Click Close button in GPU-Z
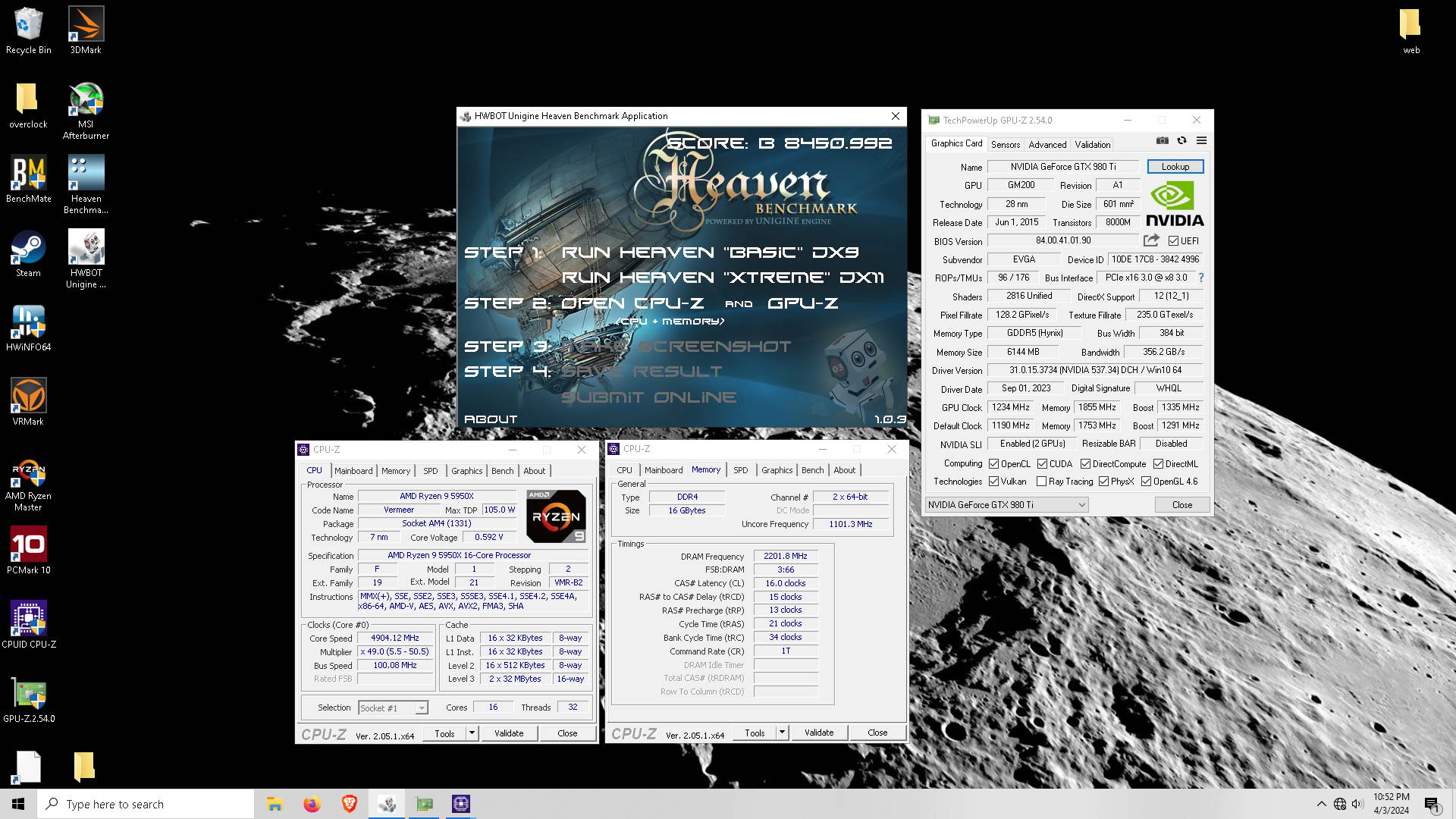Image resolution: width=1456 pixels, height=819 pixels. click(1181, 505)
